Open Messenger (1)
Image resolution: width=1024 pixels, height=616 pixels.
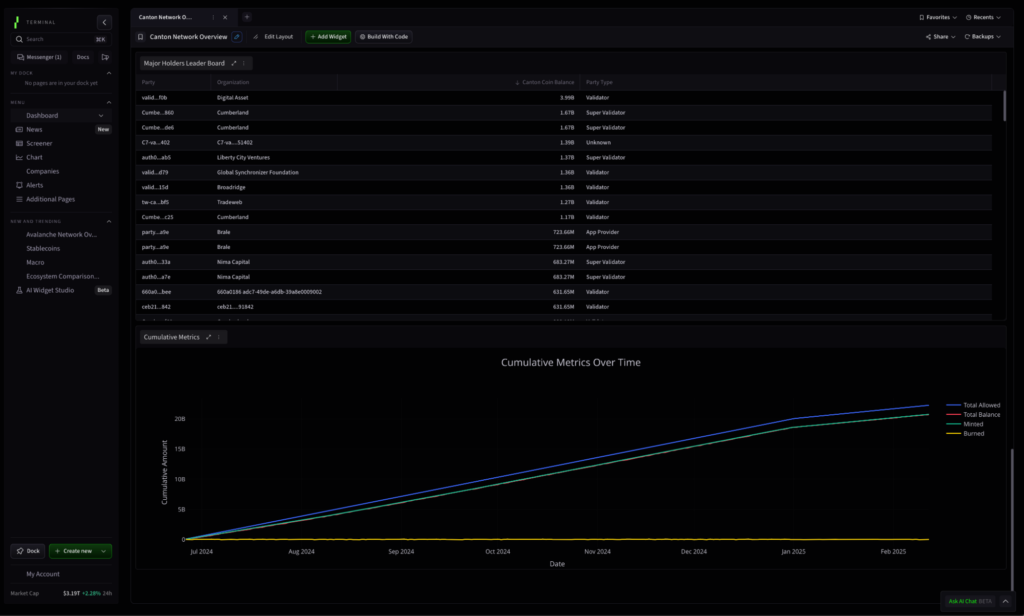pyautogui.click(x=39, y=57)
